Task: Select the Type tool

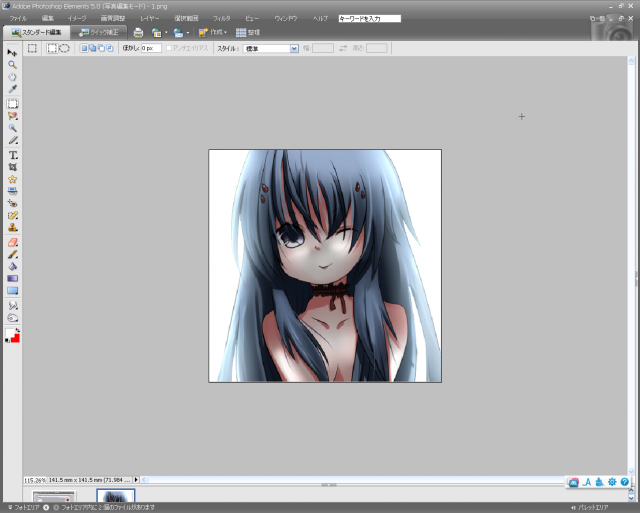Action: [13, 155]
